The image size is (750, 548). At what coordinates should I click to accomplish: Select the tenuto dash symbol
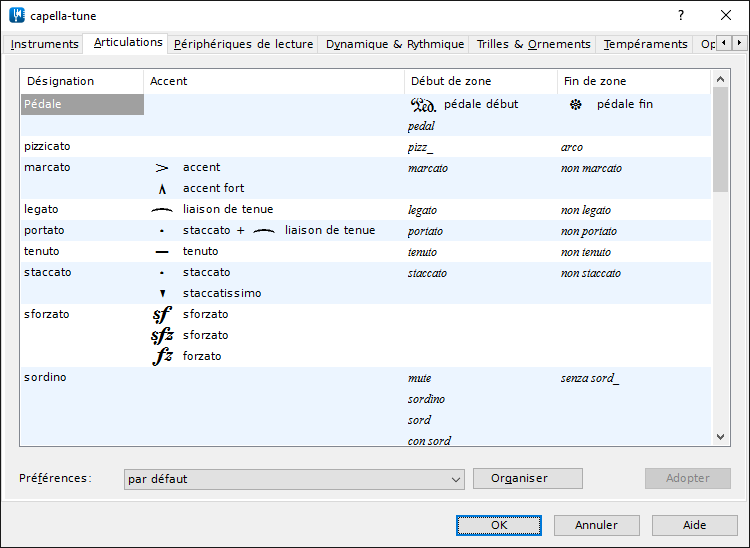click(x=162, y=252)
